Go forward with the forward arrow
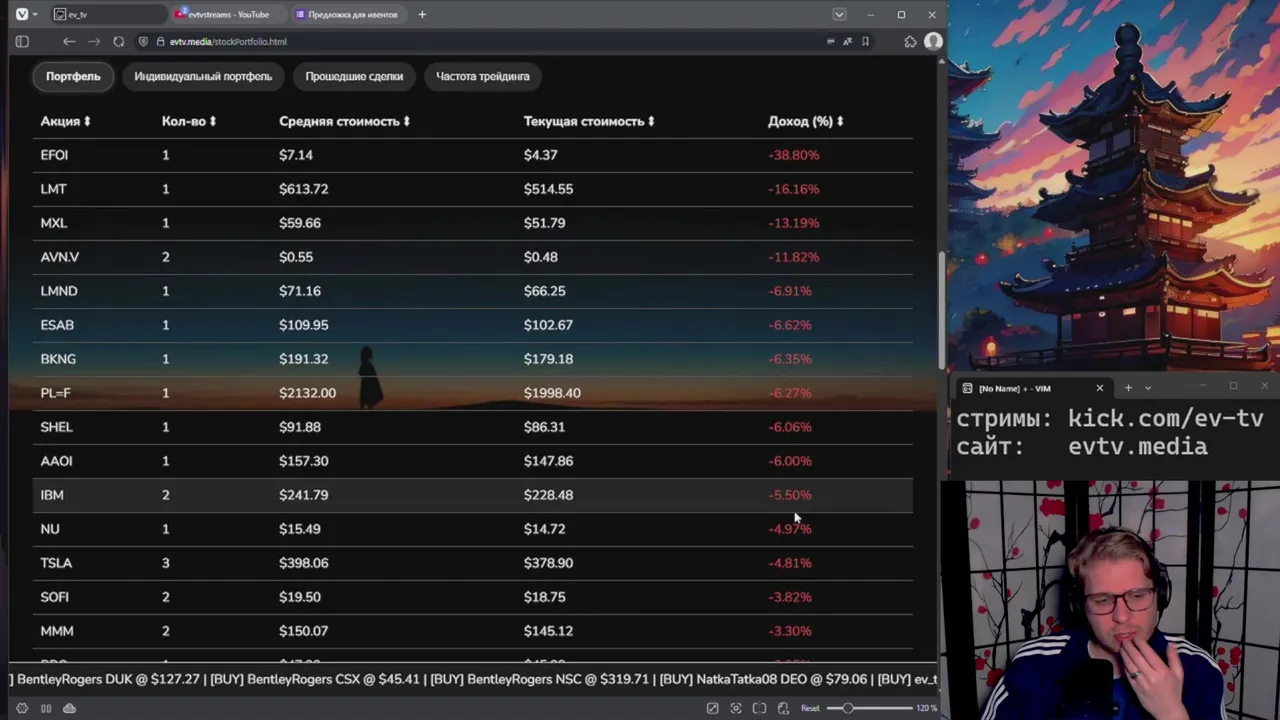The image size is (1280, 720). pos(94,41)
